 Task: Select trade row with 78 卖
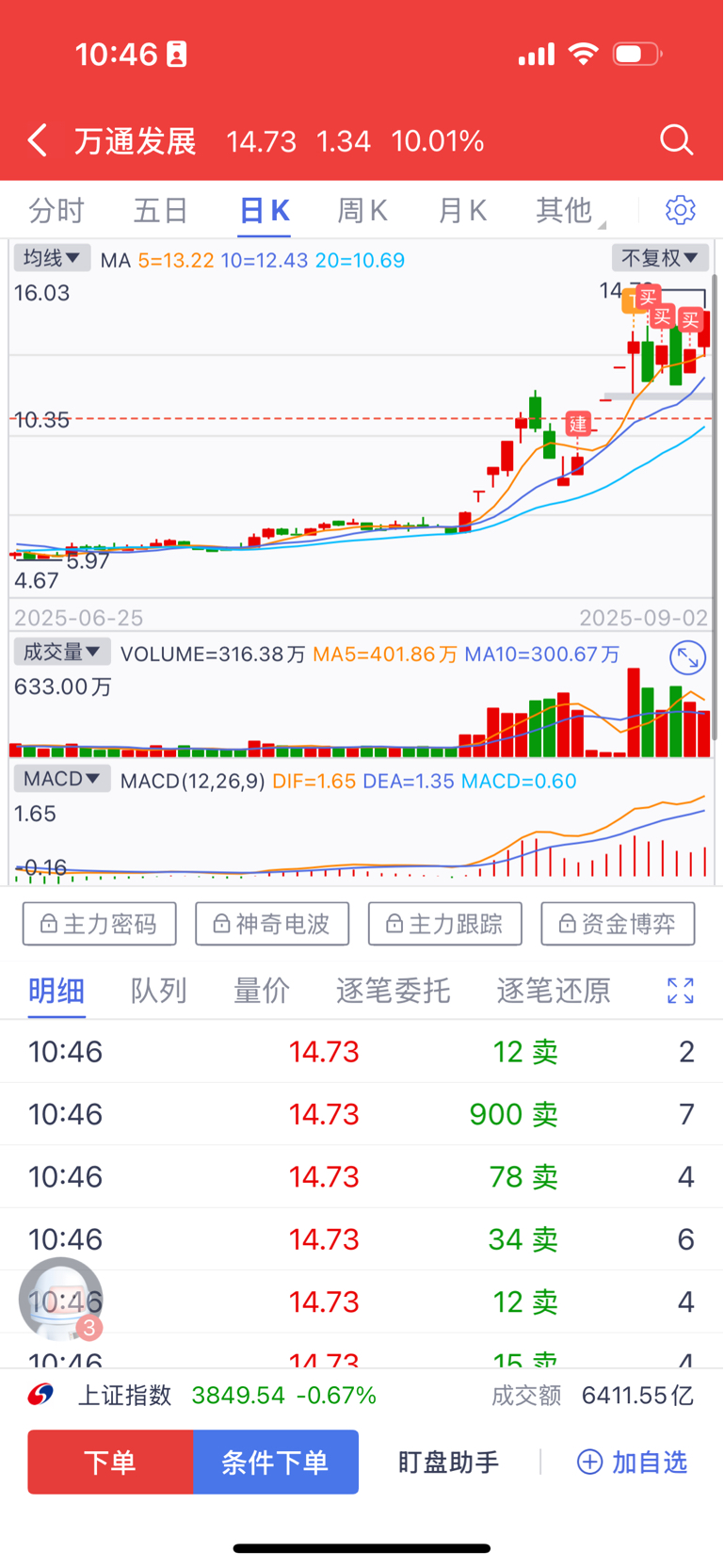click(x=362, y=1176)
